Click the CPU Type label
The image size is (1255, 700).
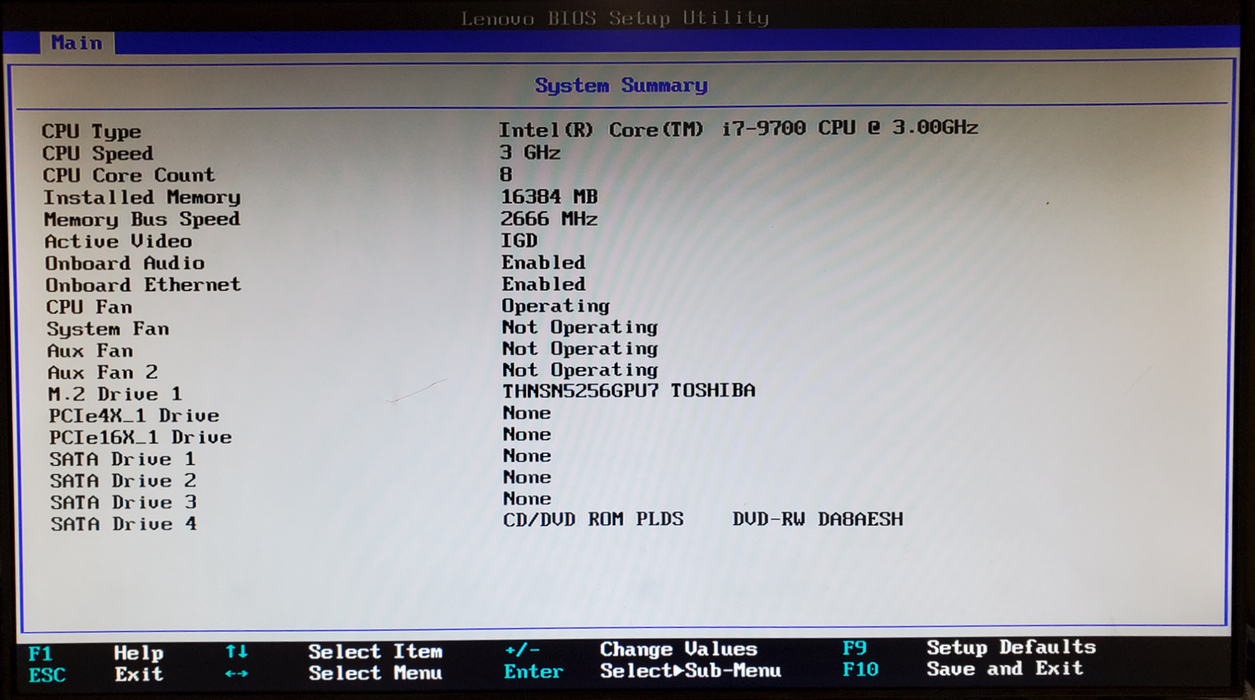click(91, 132)
